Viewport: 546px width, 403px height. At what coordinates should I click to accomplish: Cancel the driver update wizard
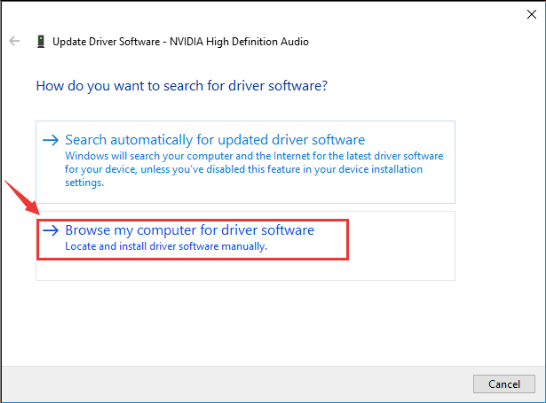504,384
